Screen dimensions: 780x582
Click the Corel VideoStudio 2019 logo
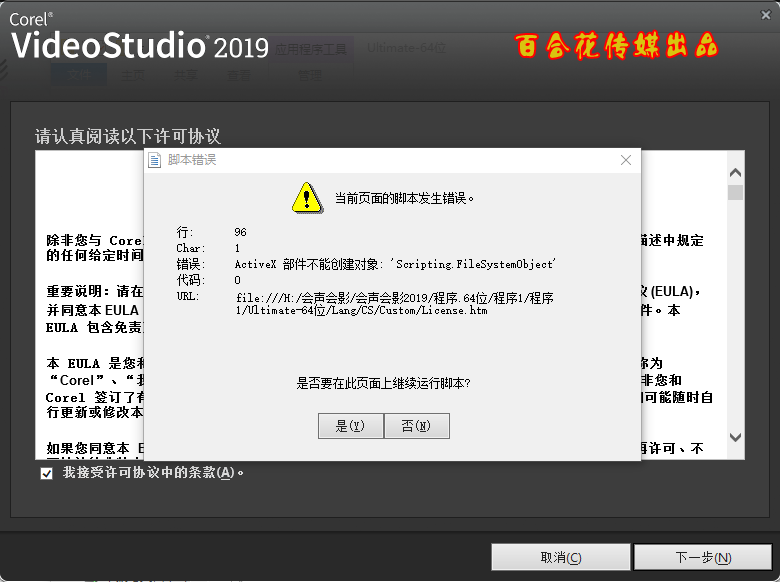(x=139, y=36)
